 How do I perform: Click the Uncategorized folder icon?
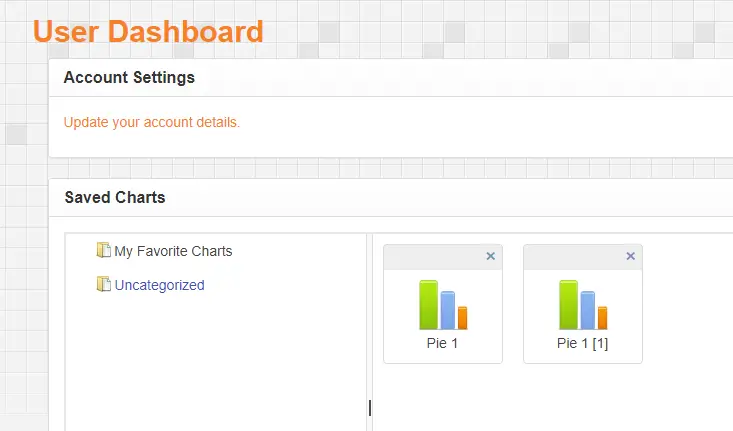tap(103, 284)
